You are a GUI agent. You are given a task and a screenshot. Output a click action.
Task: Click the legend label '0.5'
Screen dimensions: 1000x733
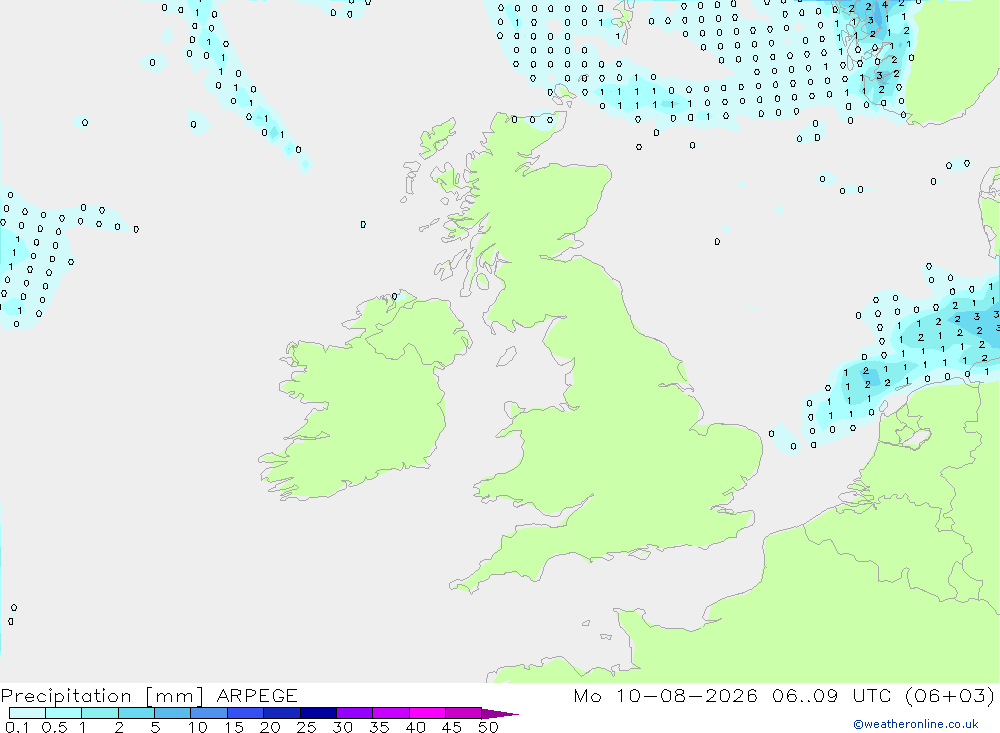54,727
